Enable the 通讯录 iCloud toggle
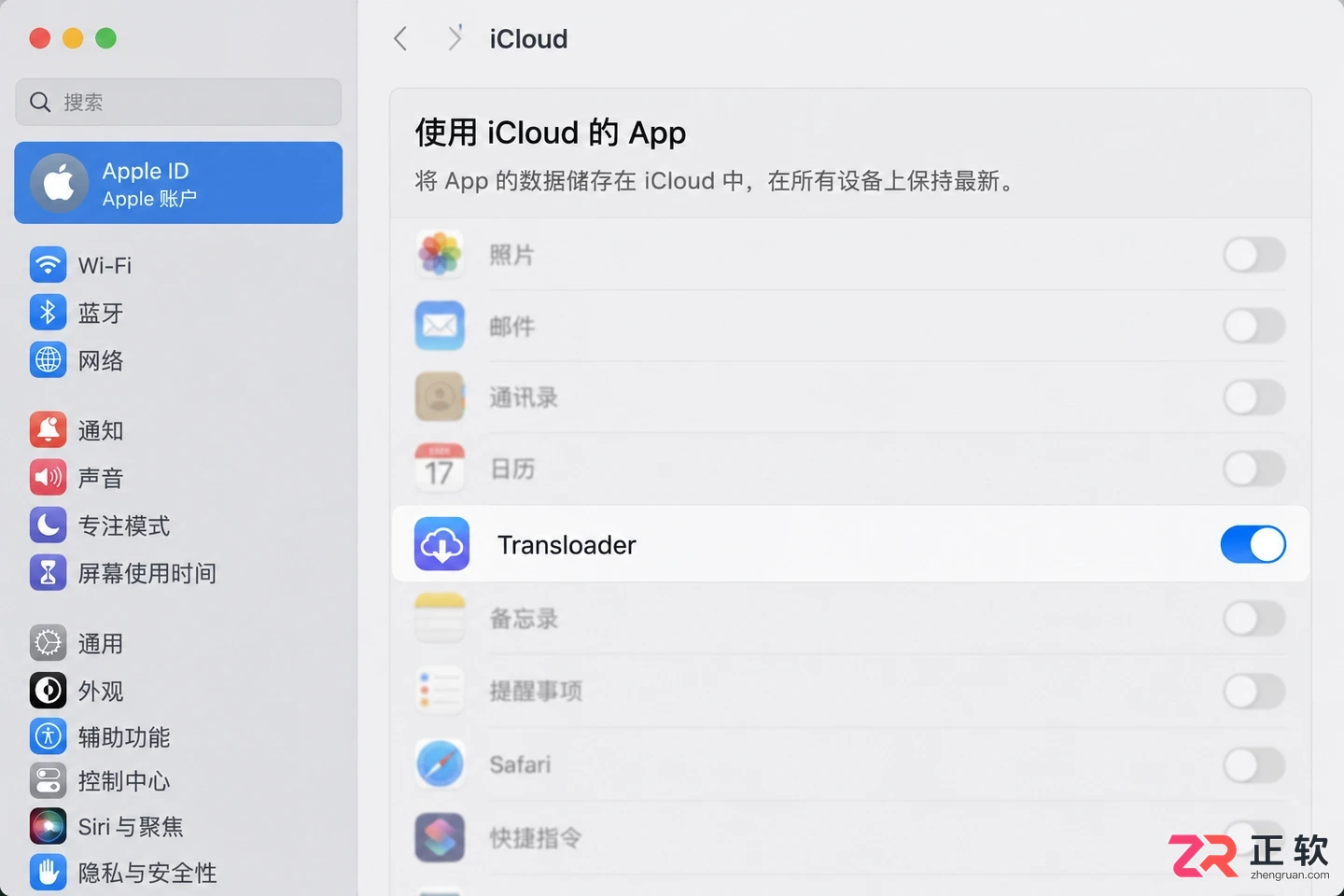1344x896 pixels. click(1254, 397)
